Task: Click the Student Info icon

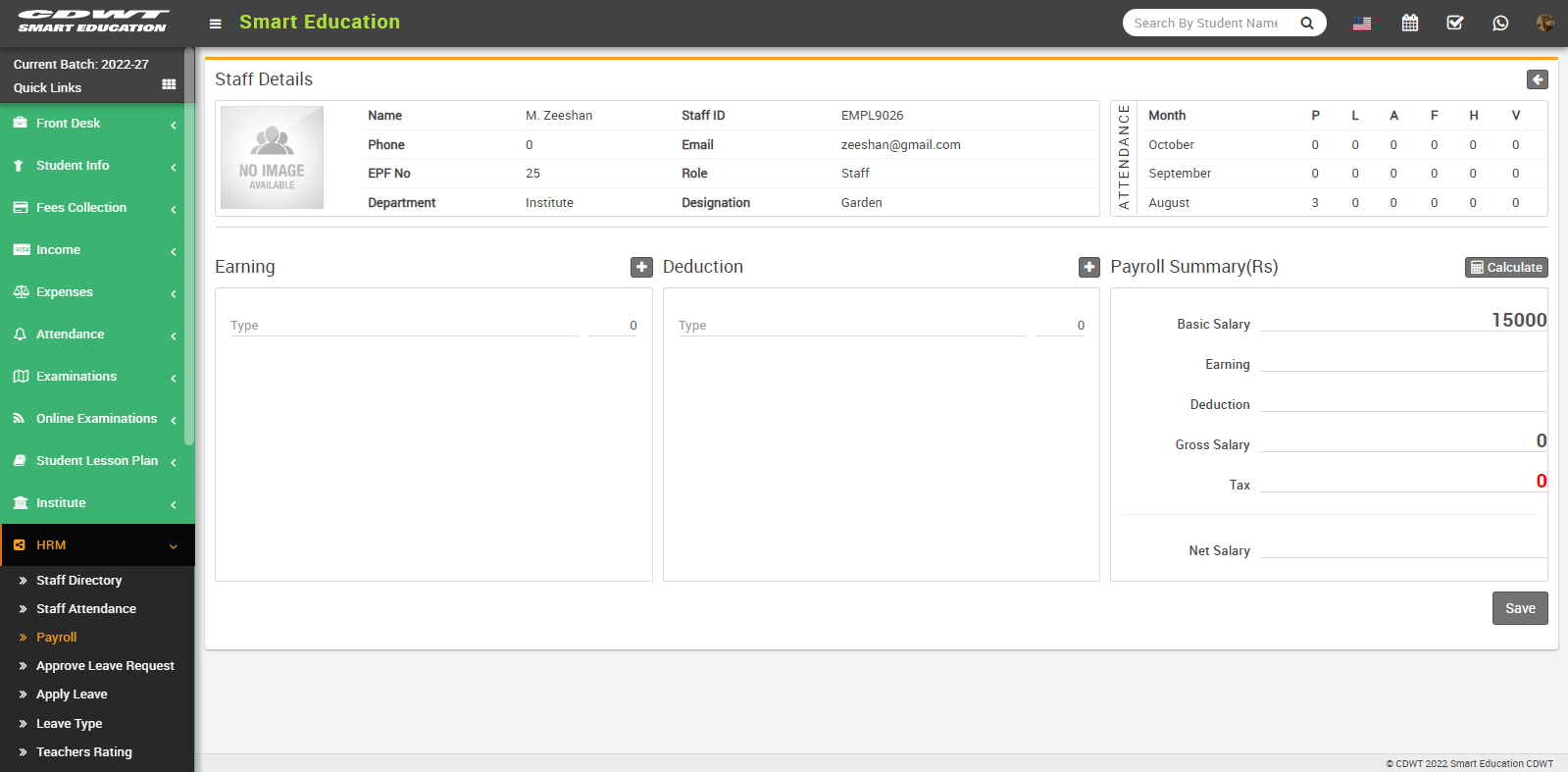Action: point(19,166)
